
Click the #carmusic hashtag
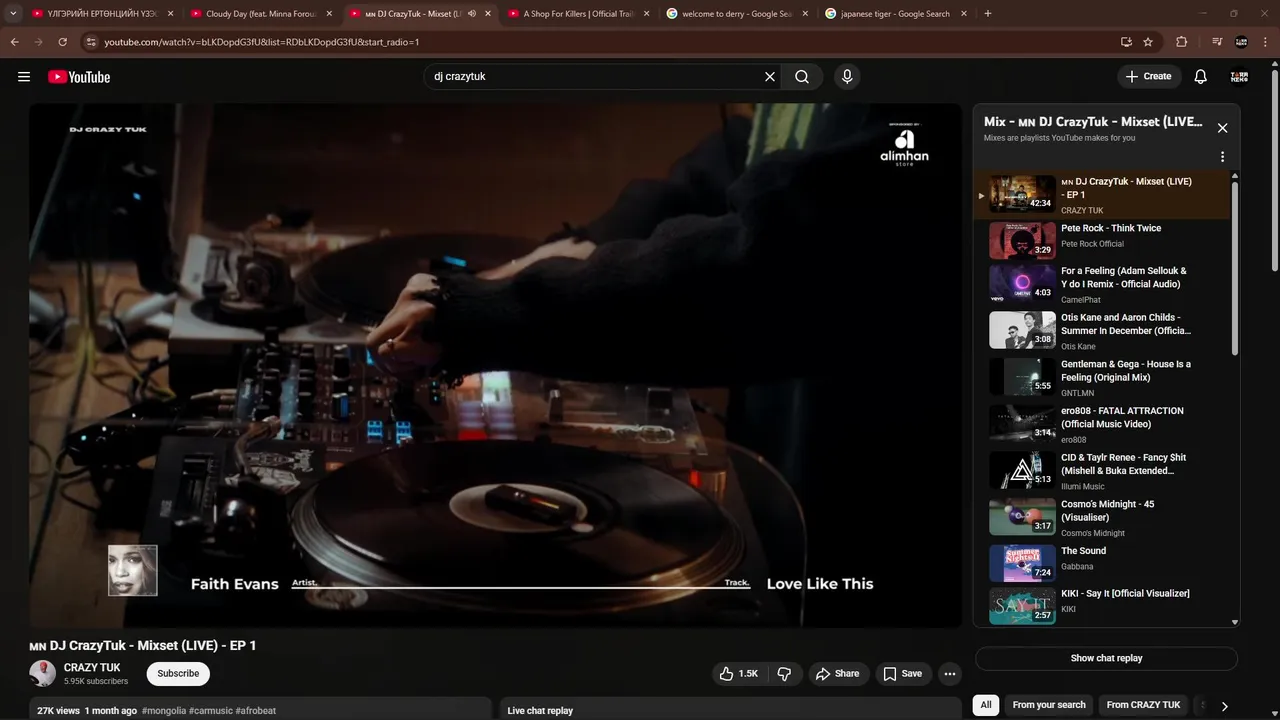coord(211,711)
